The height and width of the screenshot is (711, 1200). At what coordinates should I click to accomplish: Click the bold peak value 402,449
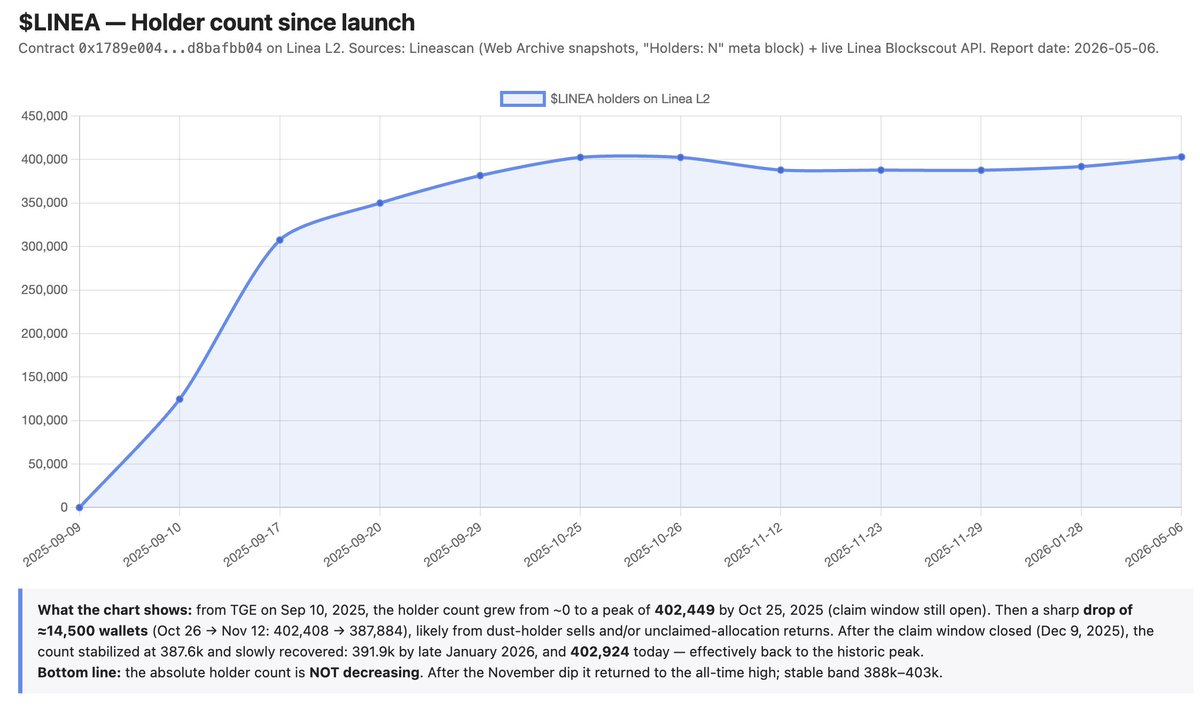click(x=685, y=609)
